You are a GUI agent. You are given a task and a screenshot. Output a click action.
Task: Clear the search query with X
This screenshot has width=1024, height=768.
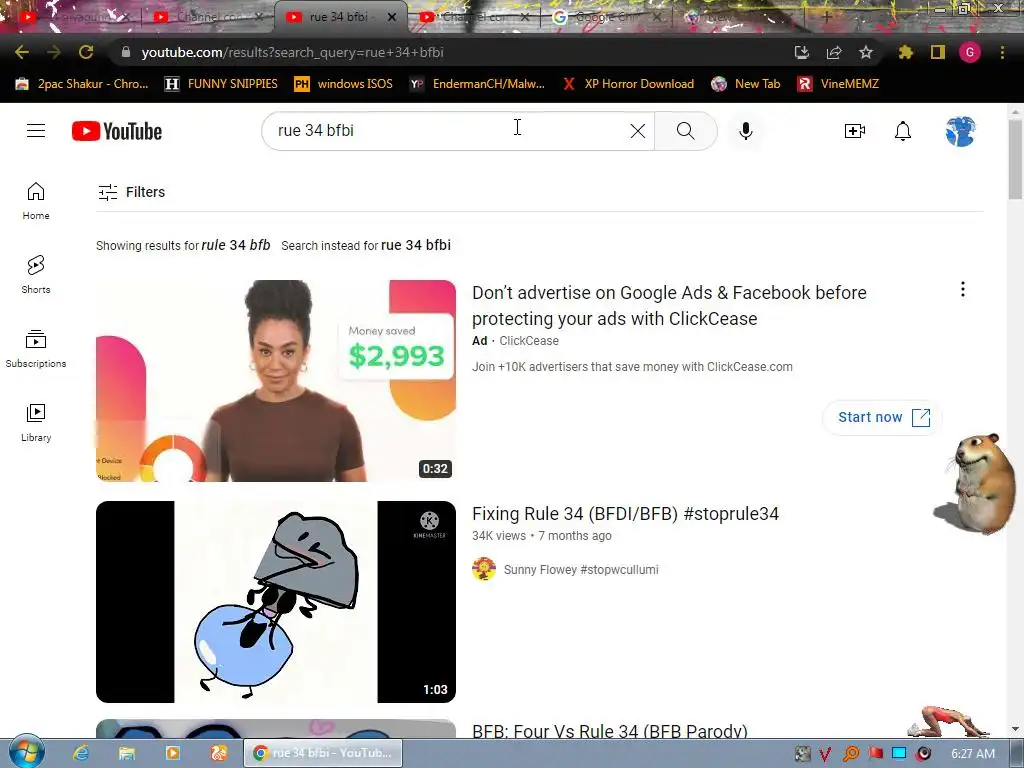click(638, 131)
